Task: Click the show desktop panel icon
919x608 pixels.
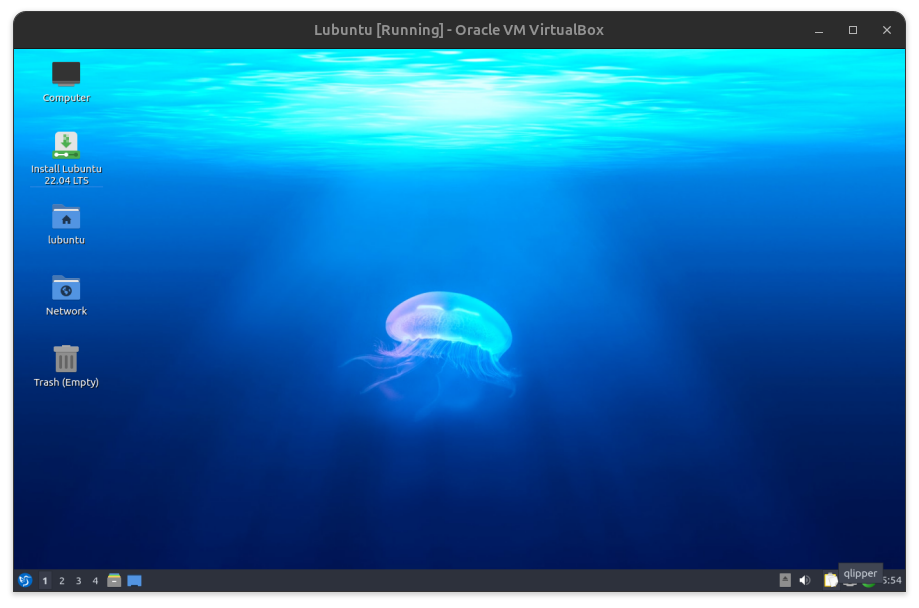Action: pos(134,580)
